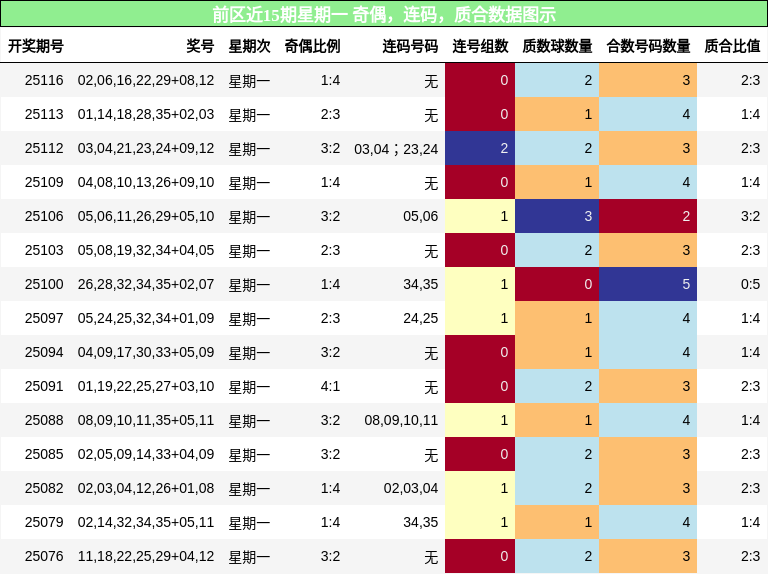
Task: Select the 0:5 质合比值 cell
Action: pyautogui.click(x=750, y=284)
